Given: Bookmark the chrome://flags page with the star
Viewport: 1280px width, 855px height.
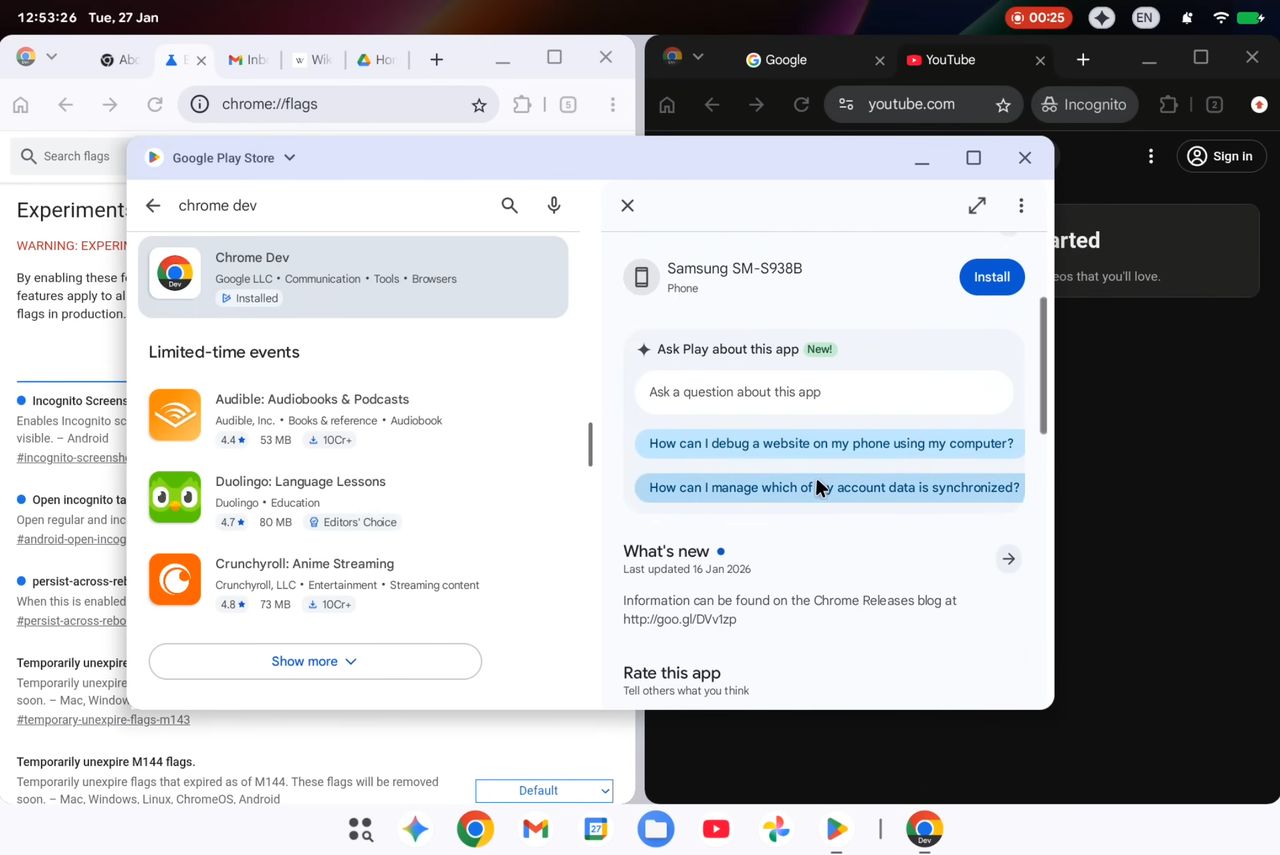Looking at the screenshot, I should point(479,104).
